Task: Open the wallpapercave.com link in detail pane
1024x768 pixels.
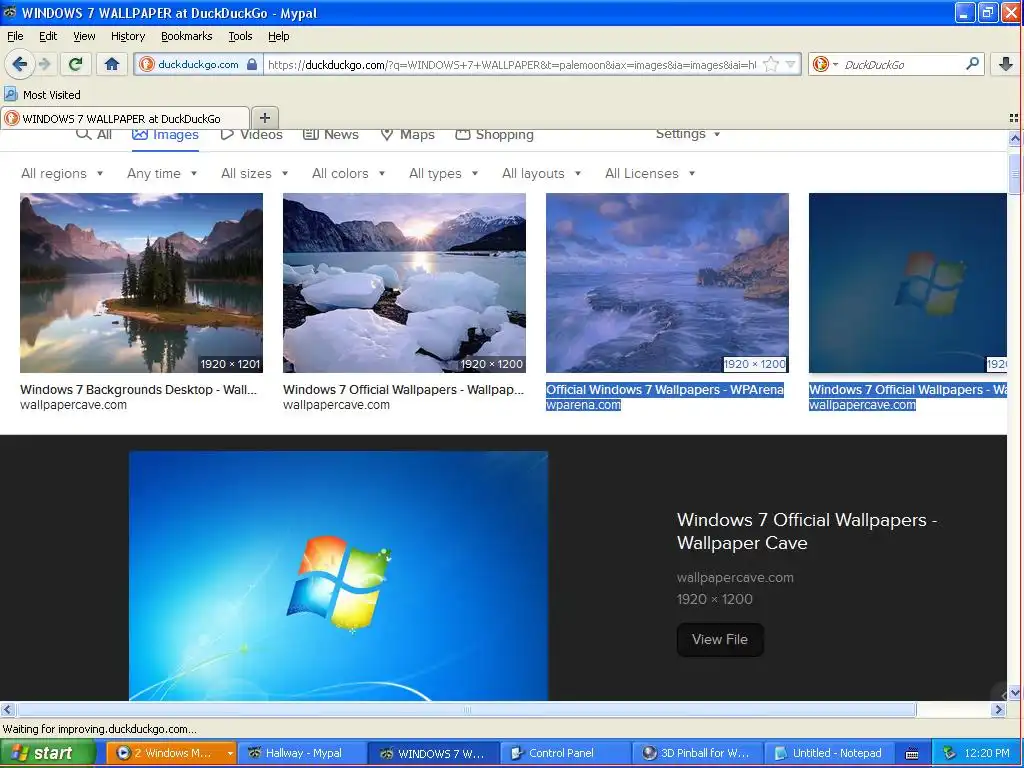Action: tap(735, 577)
